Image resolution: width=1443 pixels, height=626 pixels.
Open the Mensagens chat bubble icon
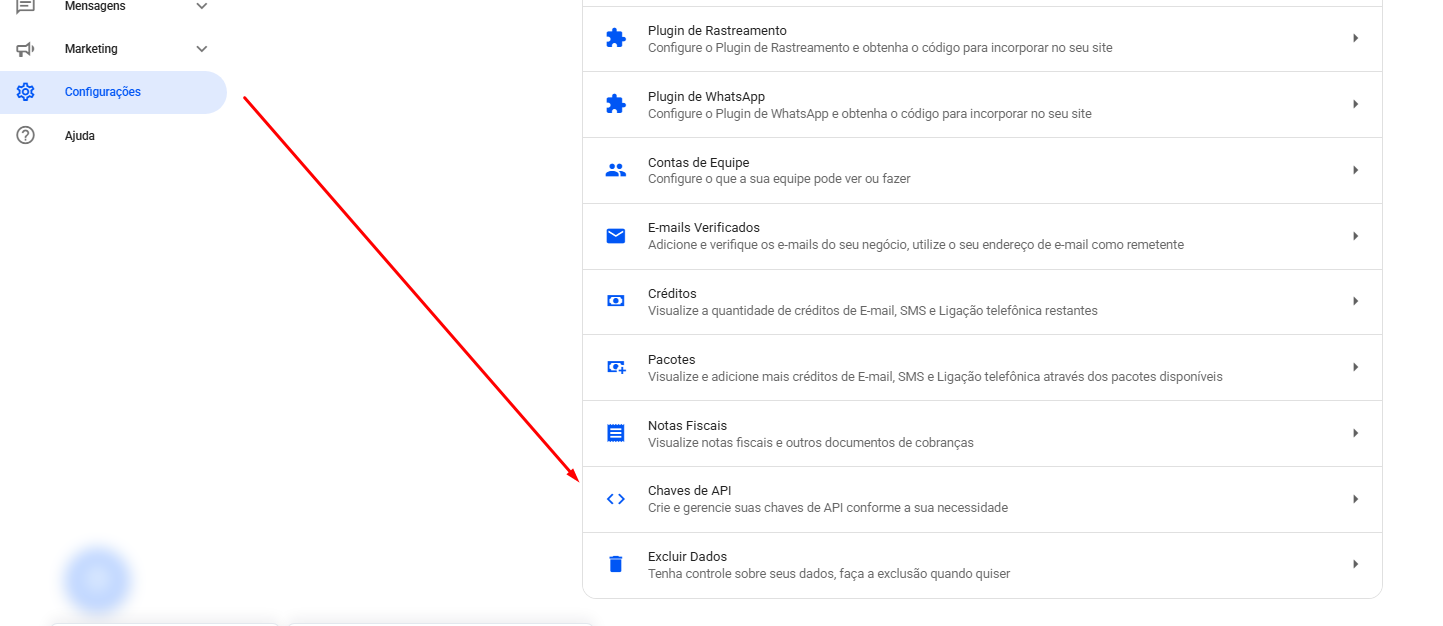(26, 6)
